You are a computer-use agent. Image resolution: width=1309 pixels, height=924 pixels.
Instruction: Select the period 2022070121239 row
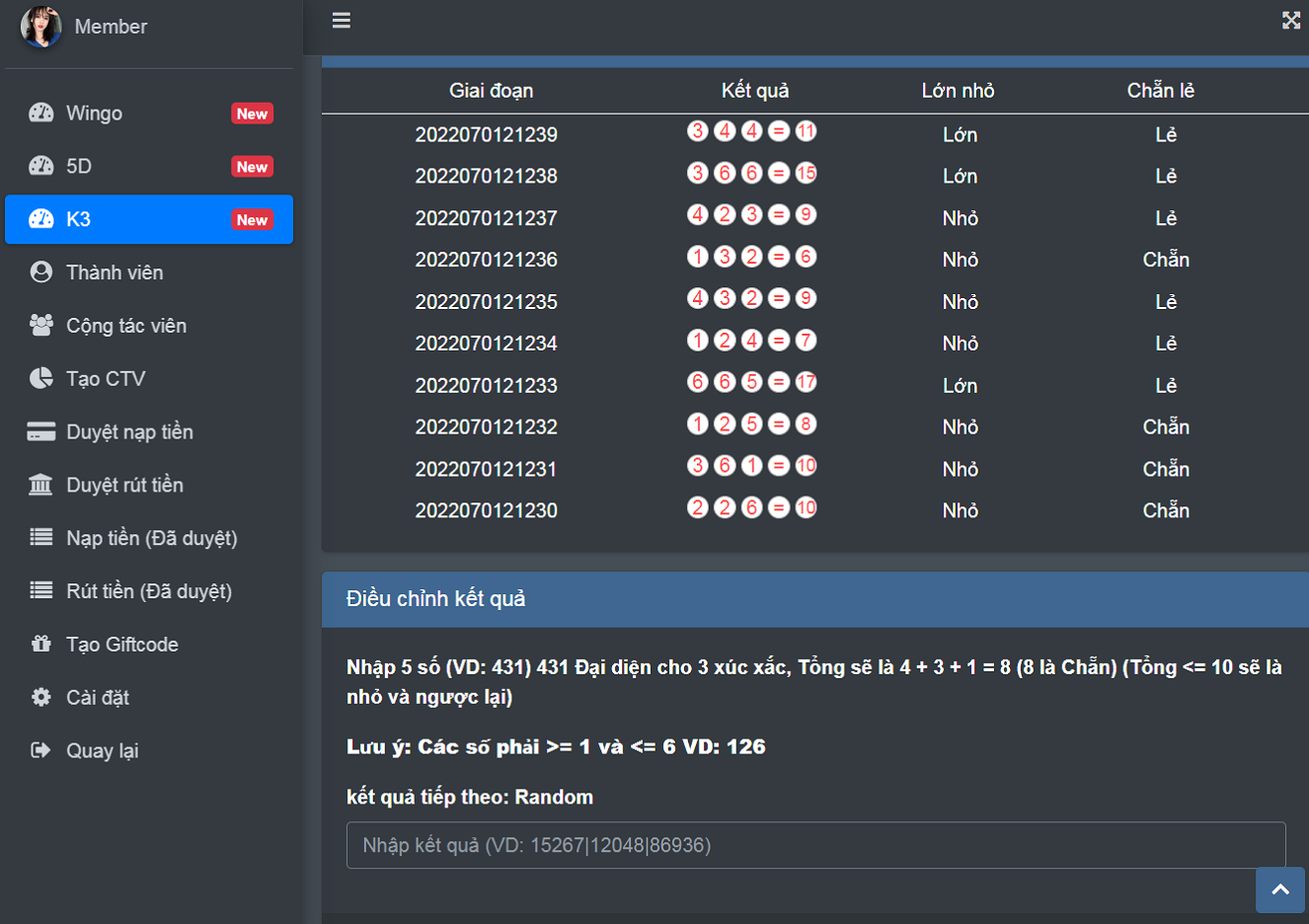[x=486, y=134]
